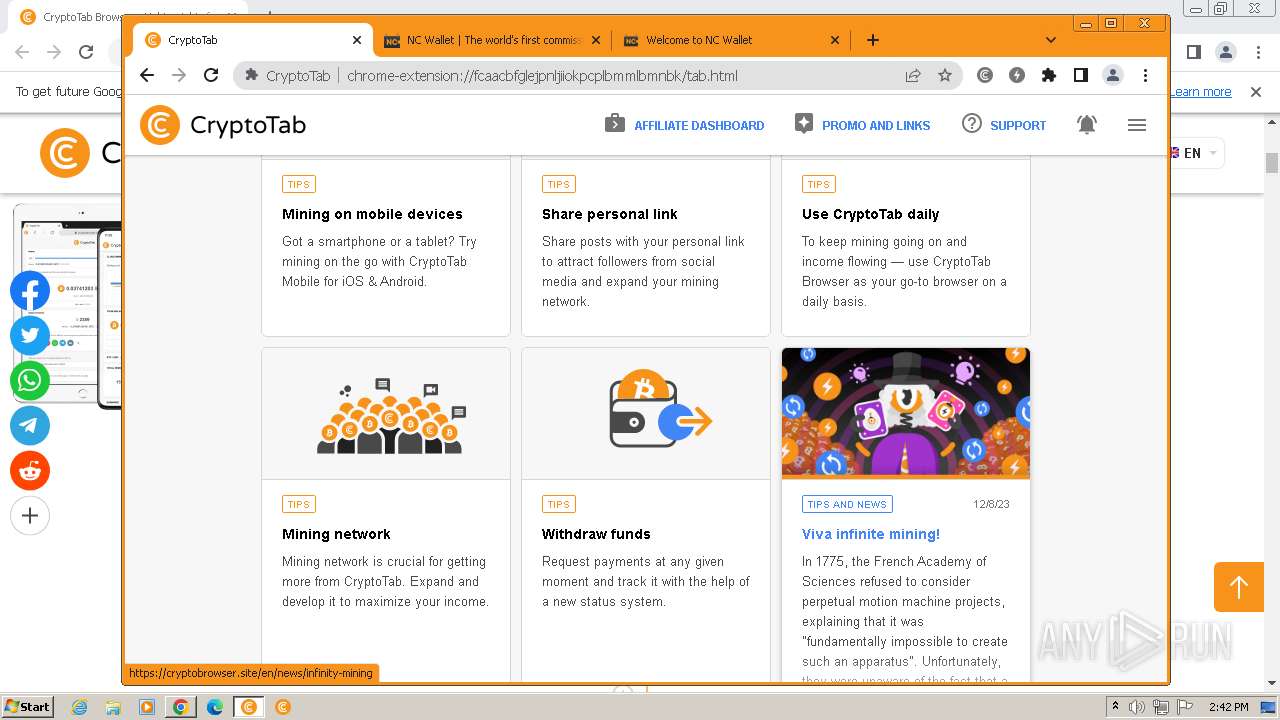Image resolution: width=1280 pixels, height=720 pixels.
Task: Open the Start menu
Action: [27, 706]
